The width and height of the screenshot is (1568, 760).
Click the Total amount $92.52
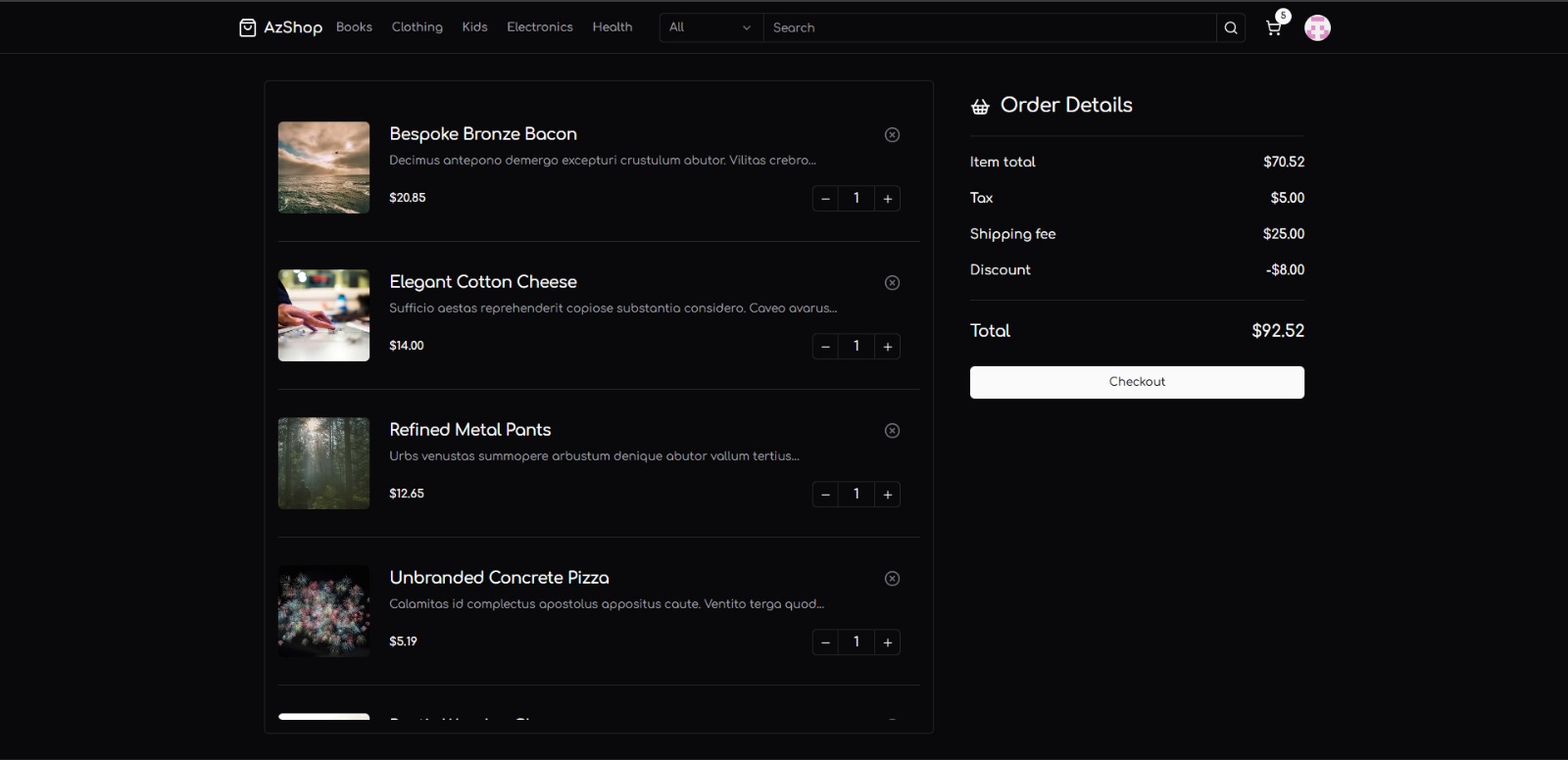click(x=1278, y=331)
